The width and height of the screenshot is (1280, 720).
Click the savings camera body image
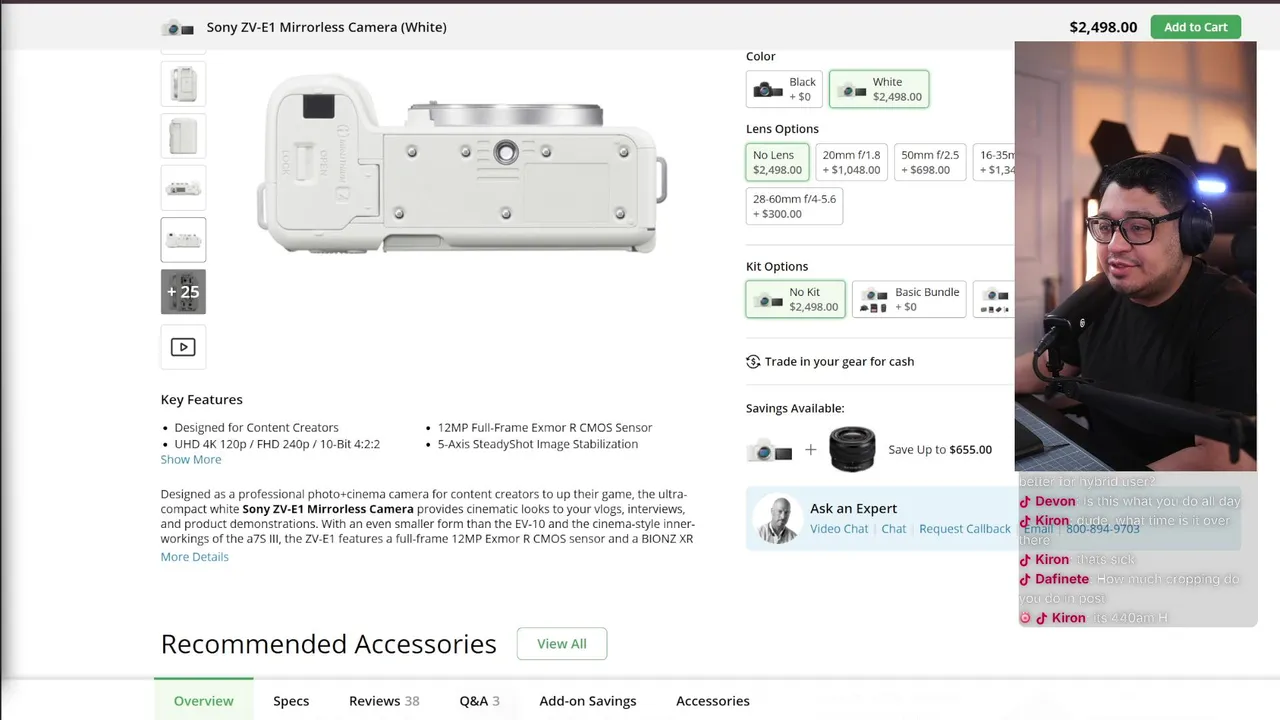[x=769, y=452]
